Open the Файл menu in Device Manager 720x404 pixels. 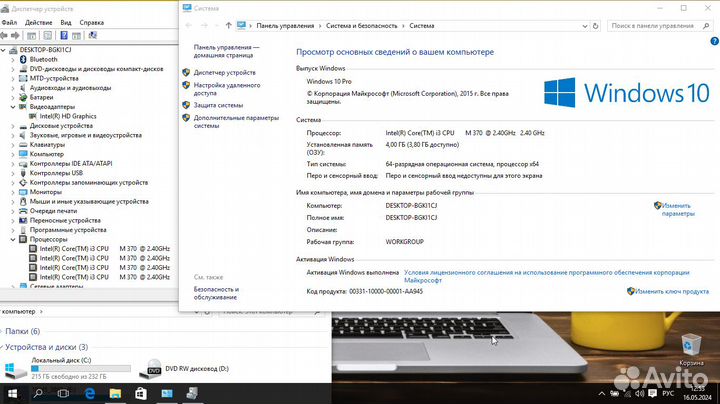(9, 22)
